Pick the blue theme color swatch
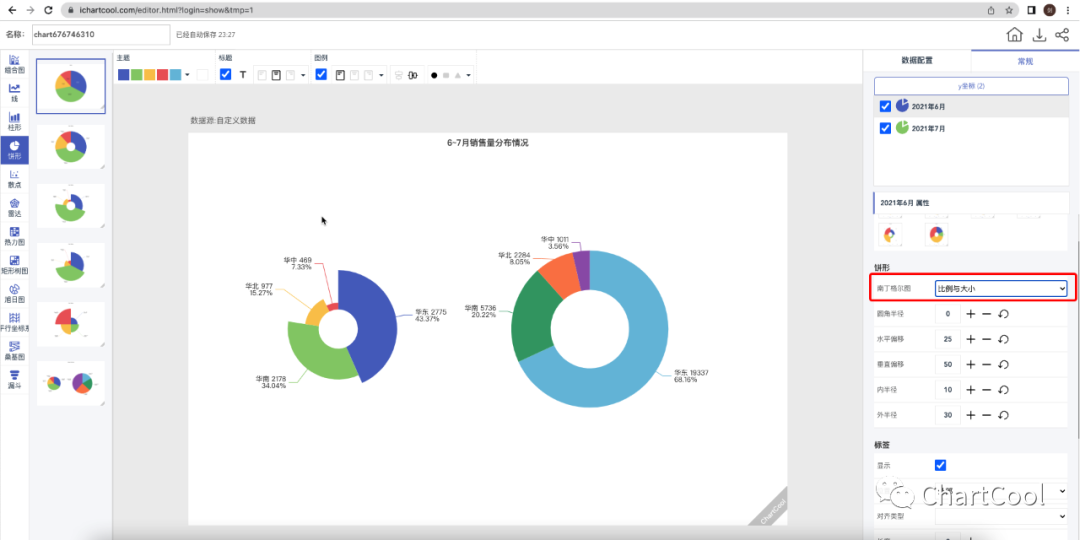Screen dimensions: 1080x540 (123, 74)
